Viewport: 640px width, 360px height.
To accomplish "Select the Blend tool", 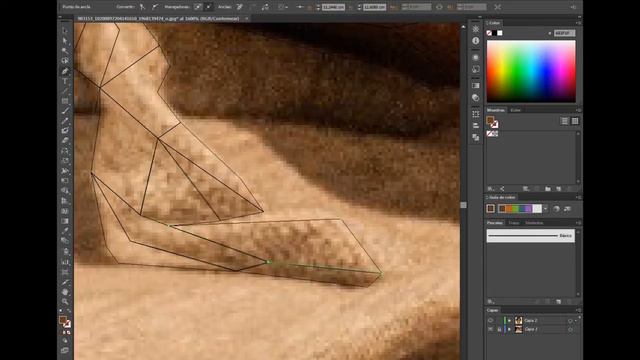I will tap(65, 241).
